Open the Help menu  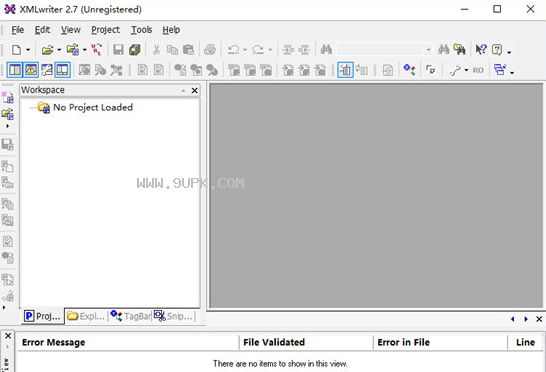coord(171,30)
